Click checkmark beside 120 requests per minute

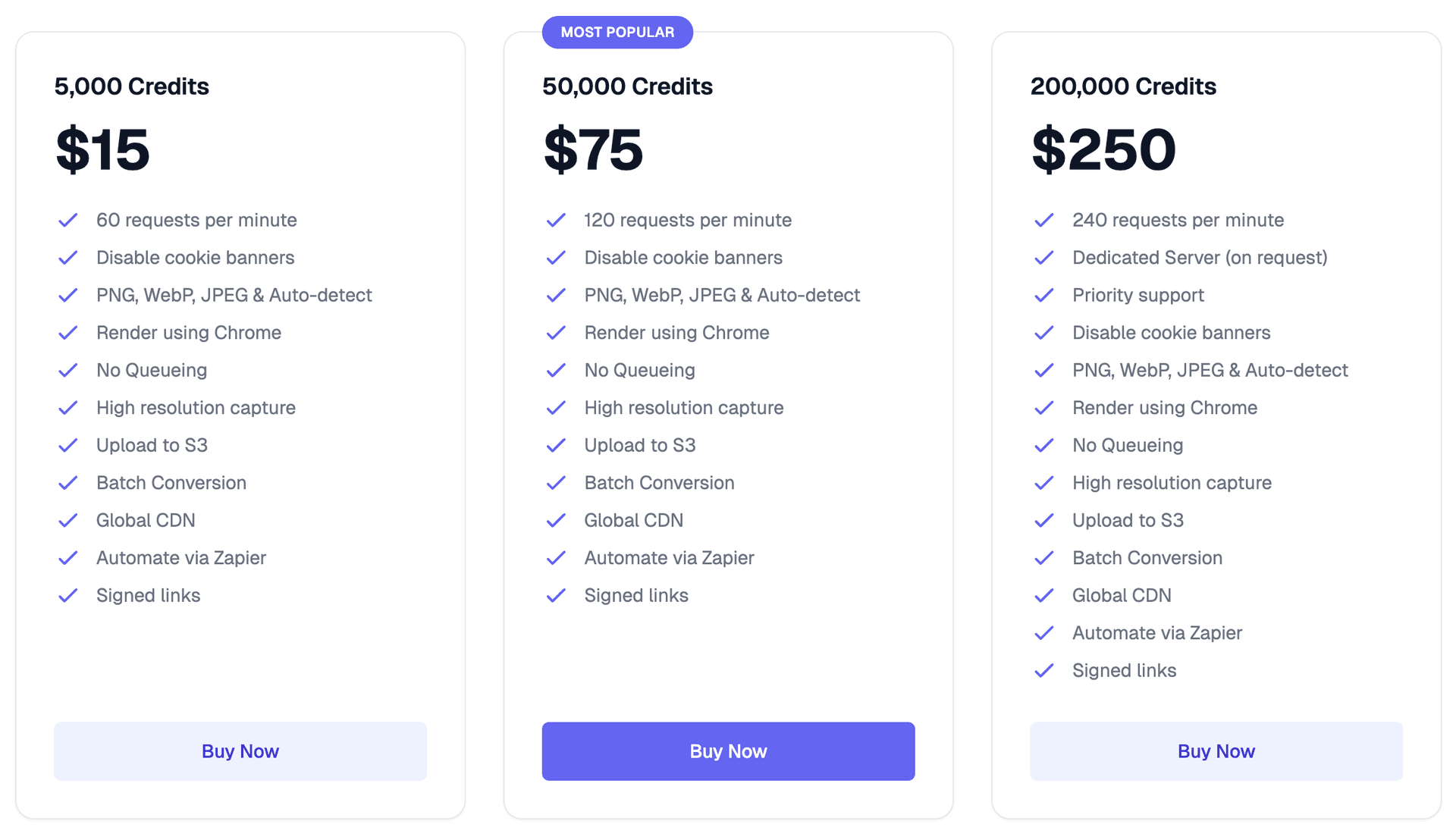[x=556, y=220]
